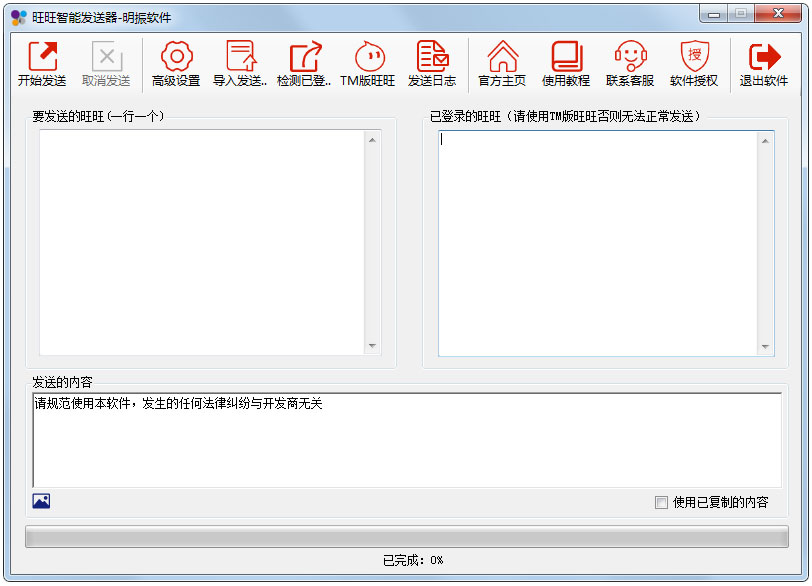
Task: Click the send progress bar
Action: (x=407, y=537)
